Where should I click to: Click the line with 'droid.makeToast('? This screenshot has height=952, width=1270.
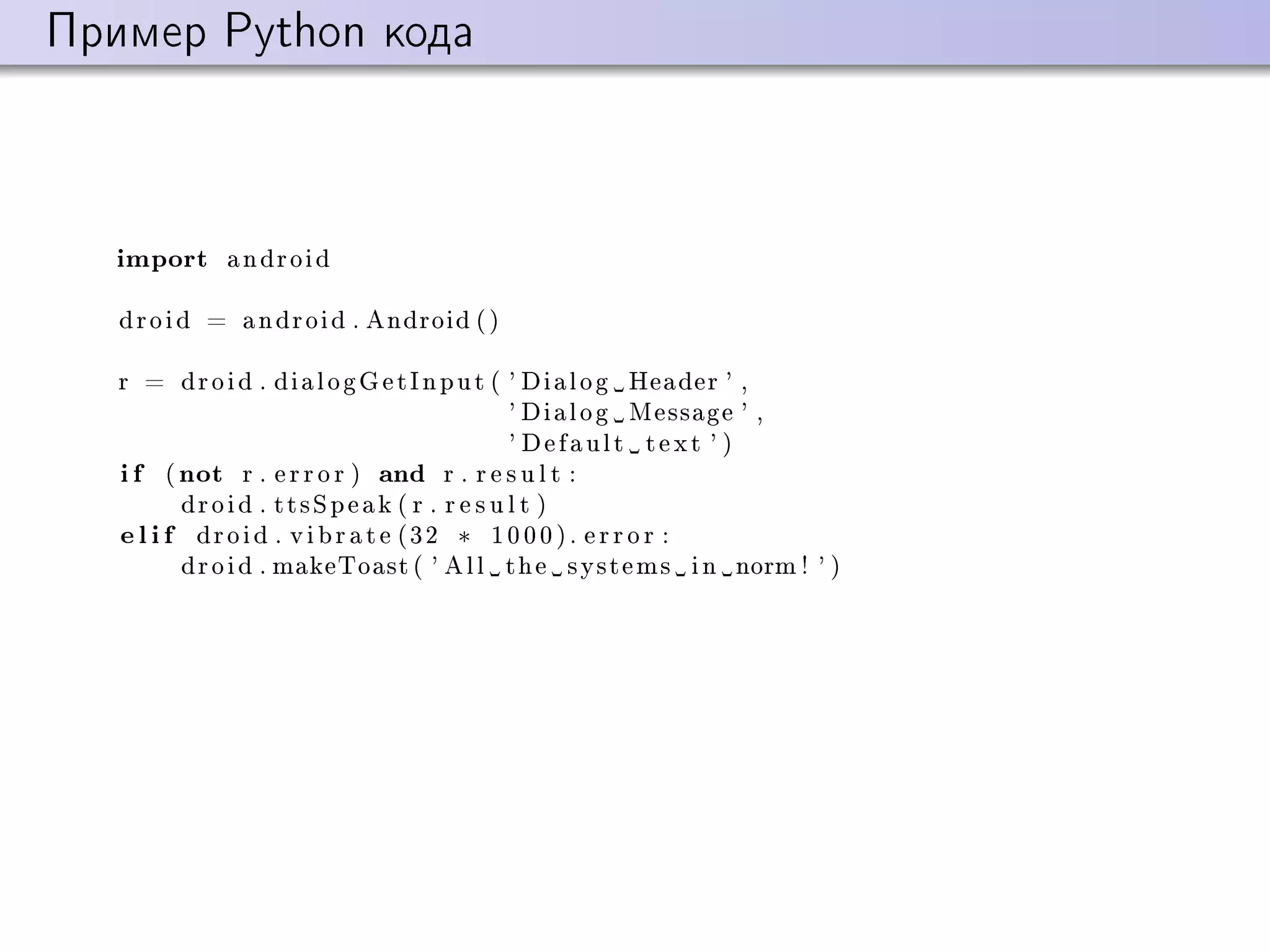[x=510, y=566]
